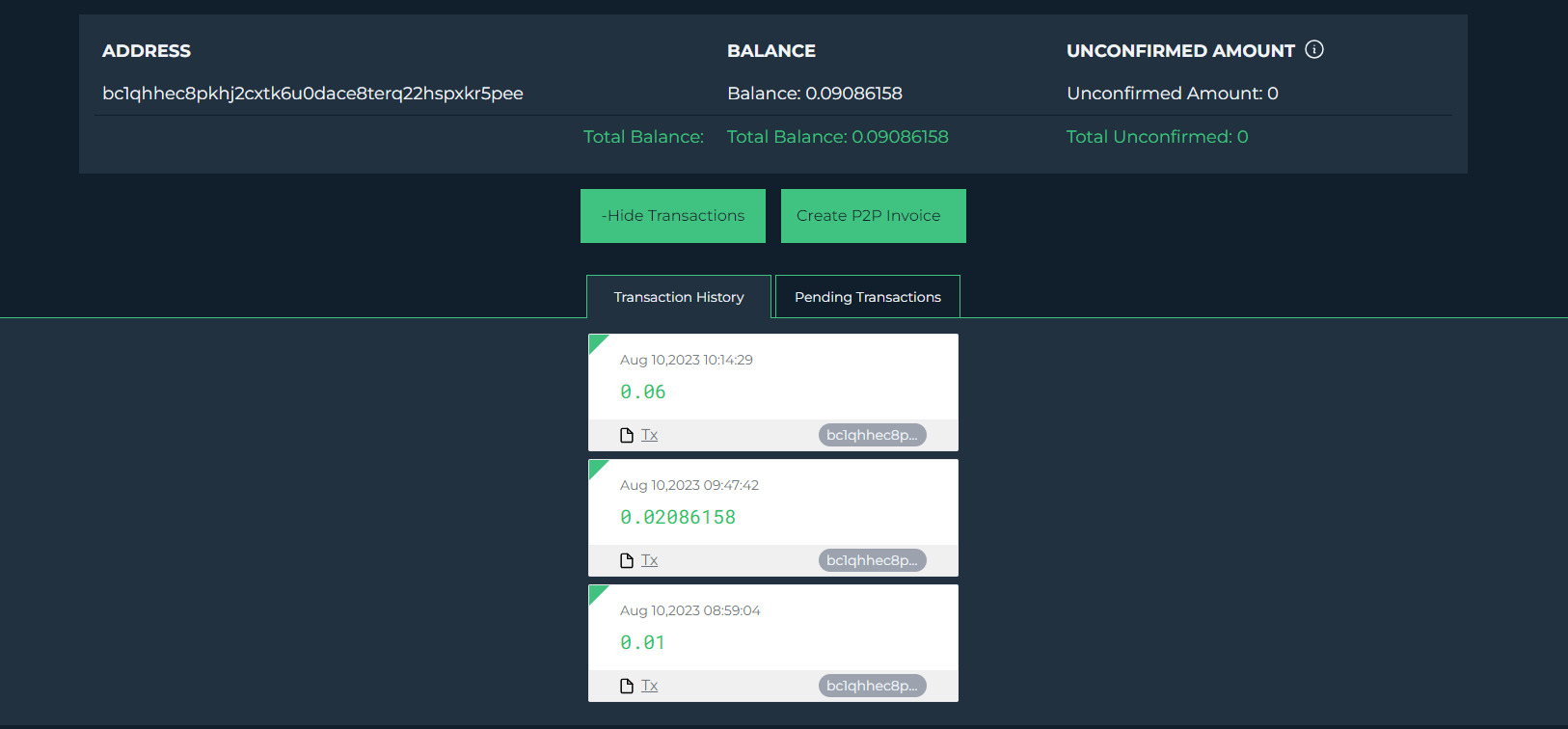
Task: Click the full bc1qhhec8pkhj wallet address text
Action: point(312,94)
